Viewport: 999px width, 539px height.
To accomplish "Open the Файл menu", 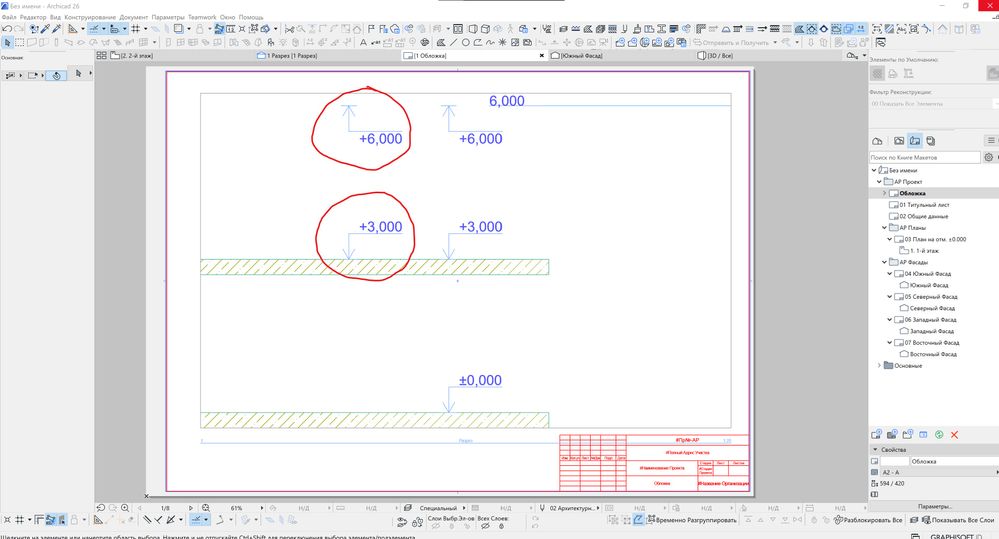I will (x=9, y=17).
